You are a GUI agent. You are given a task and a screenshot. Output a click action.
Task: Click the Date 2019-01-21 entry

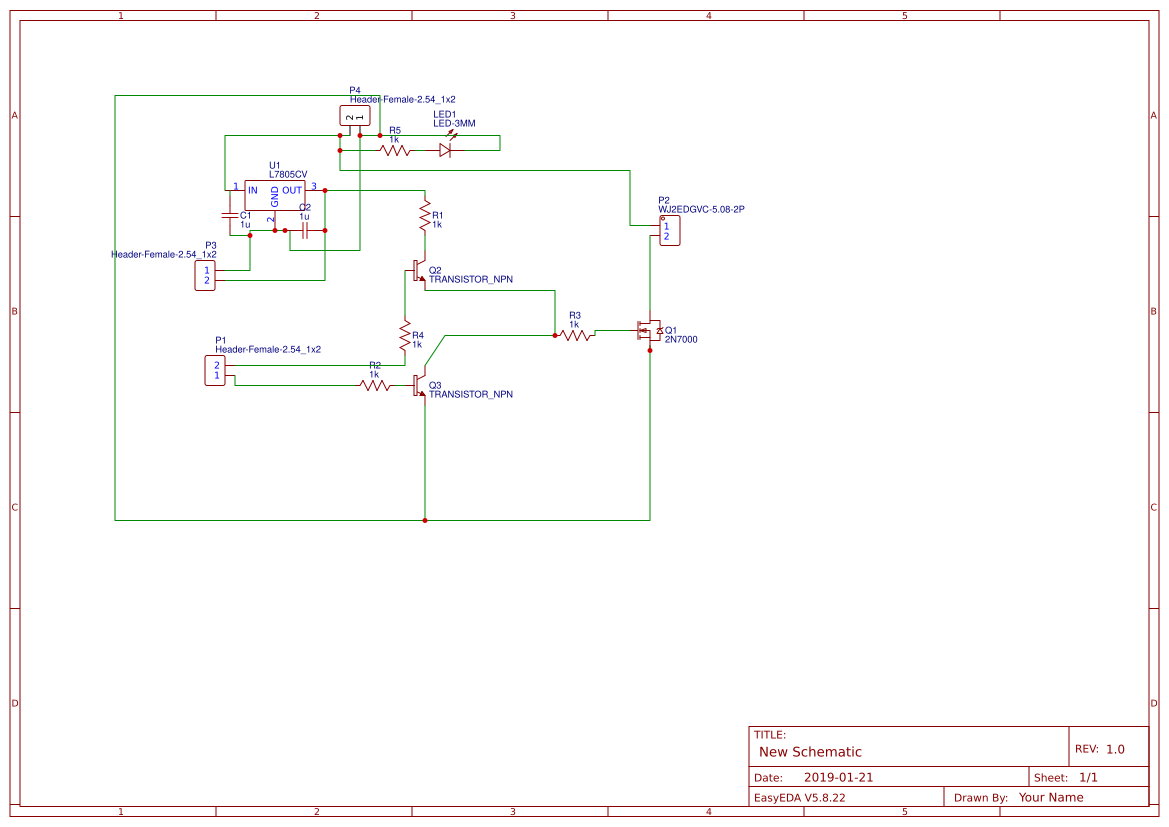pos(840,776)
